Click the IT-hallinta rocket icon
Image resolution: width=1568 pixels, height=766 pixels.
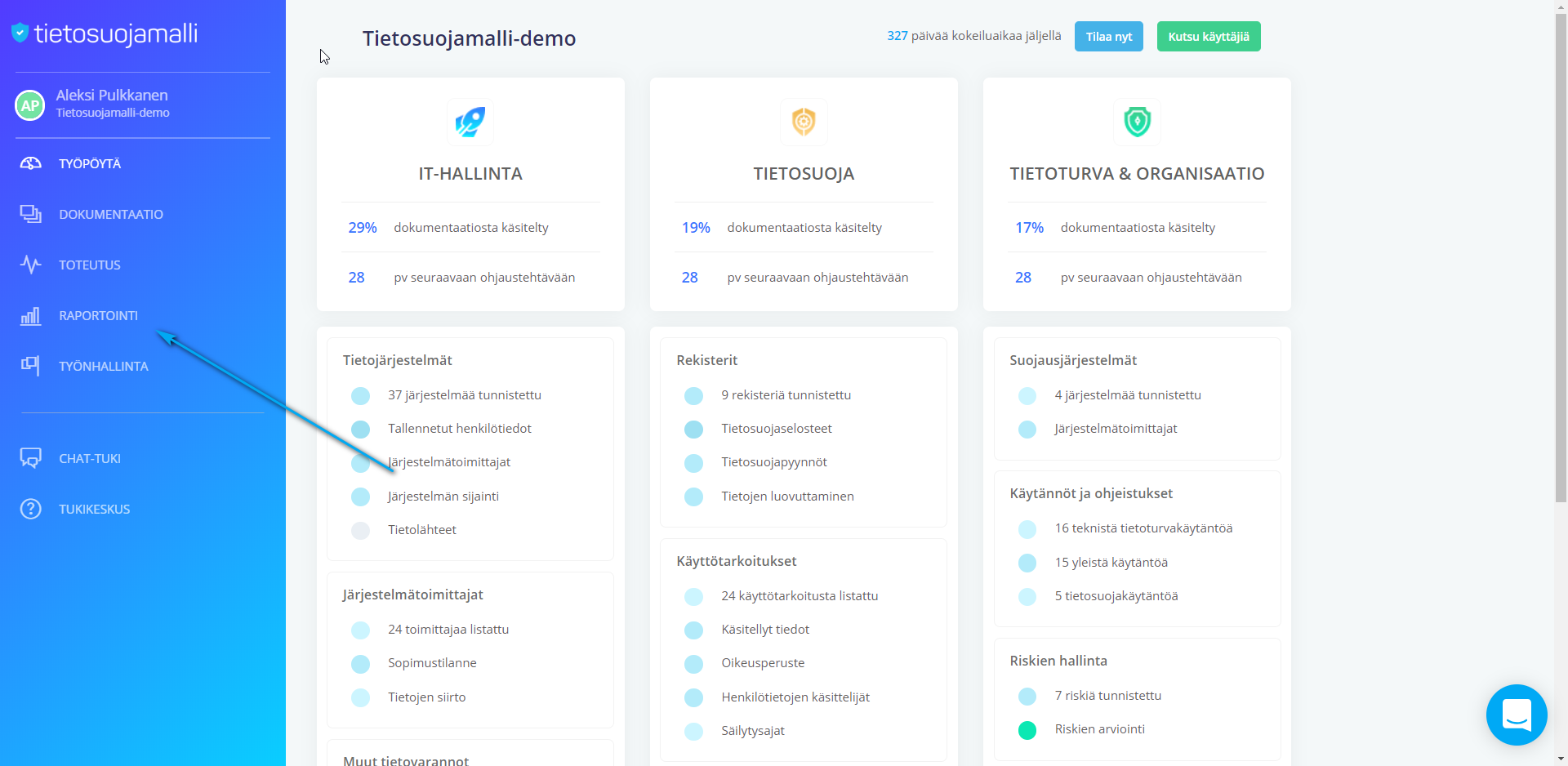click(470, 122)
